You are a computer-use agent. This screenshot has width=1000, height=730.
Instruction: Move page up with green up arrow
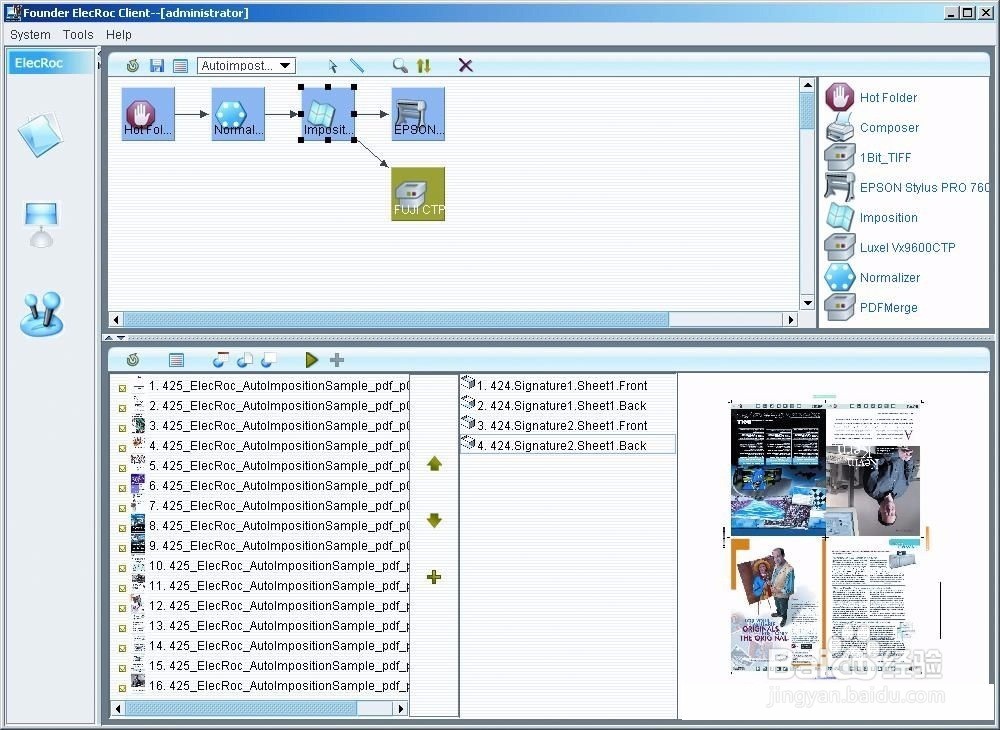tap(434, 464)
